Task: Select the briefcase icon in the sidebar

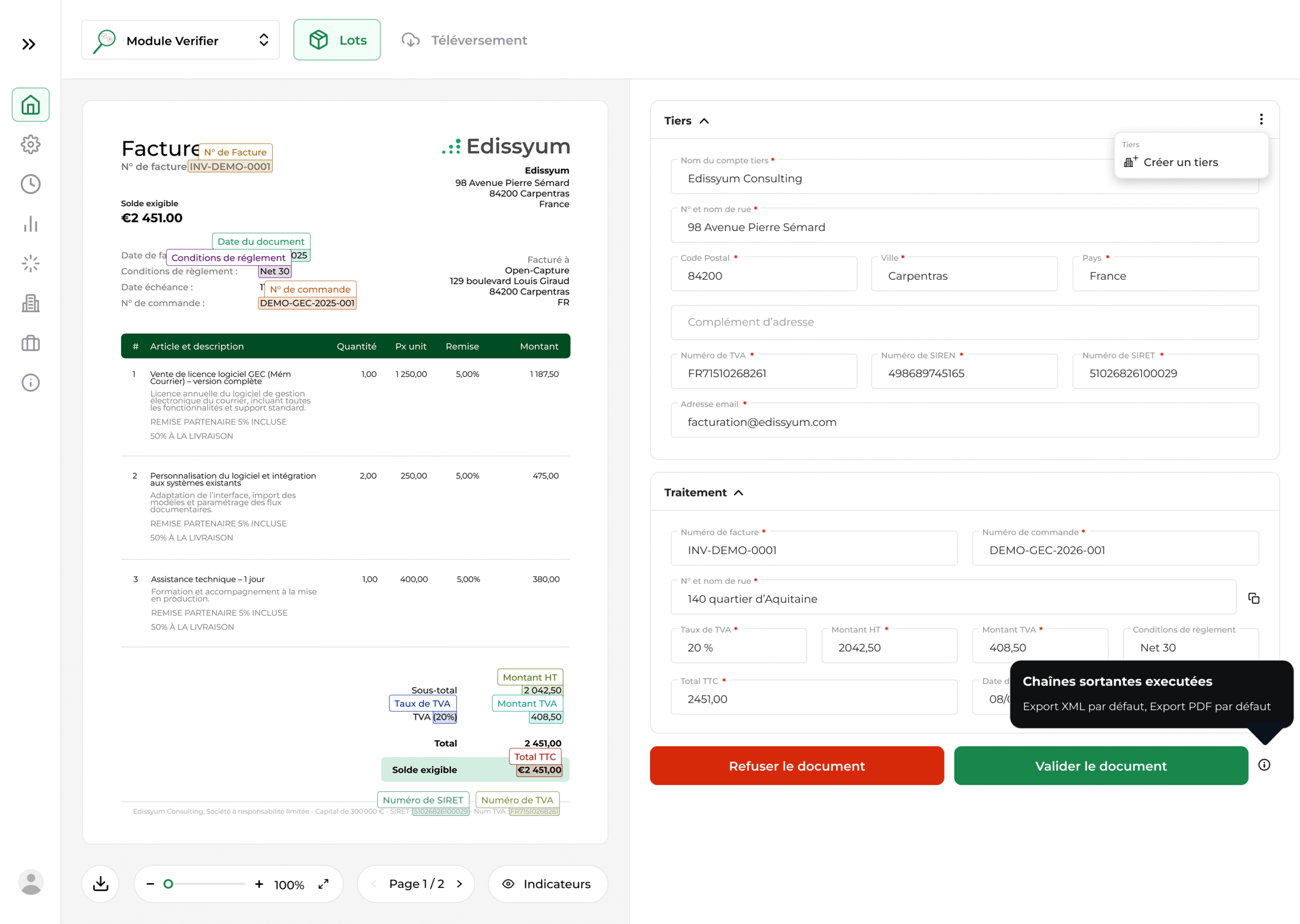Action: [30, 343]
